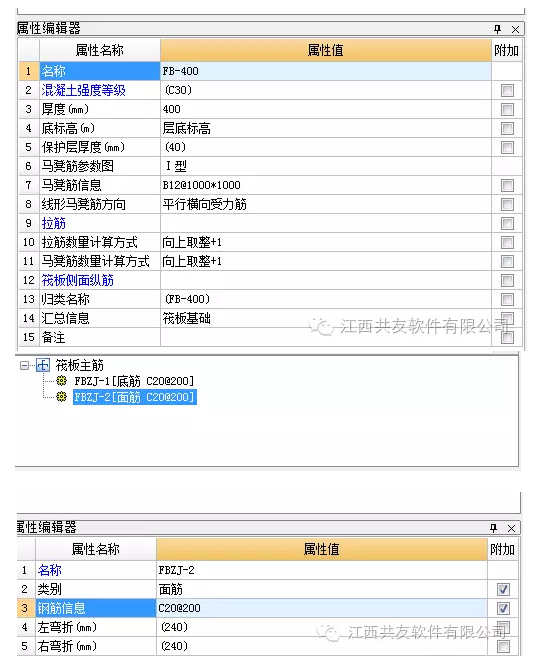This screenshot has height=660, width=537.
Task: Click the gear icon beside FBZJ-2
Action: 61,397
